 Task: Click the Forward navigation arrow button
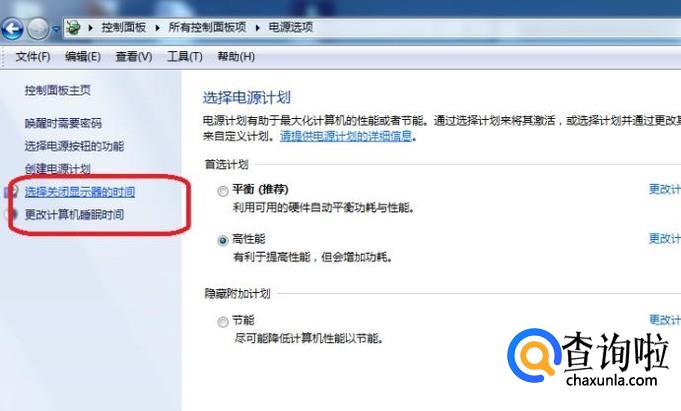pyautogui.click(x=38, y=29)
